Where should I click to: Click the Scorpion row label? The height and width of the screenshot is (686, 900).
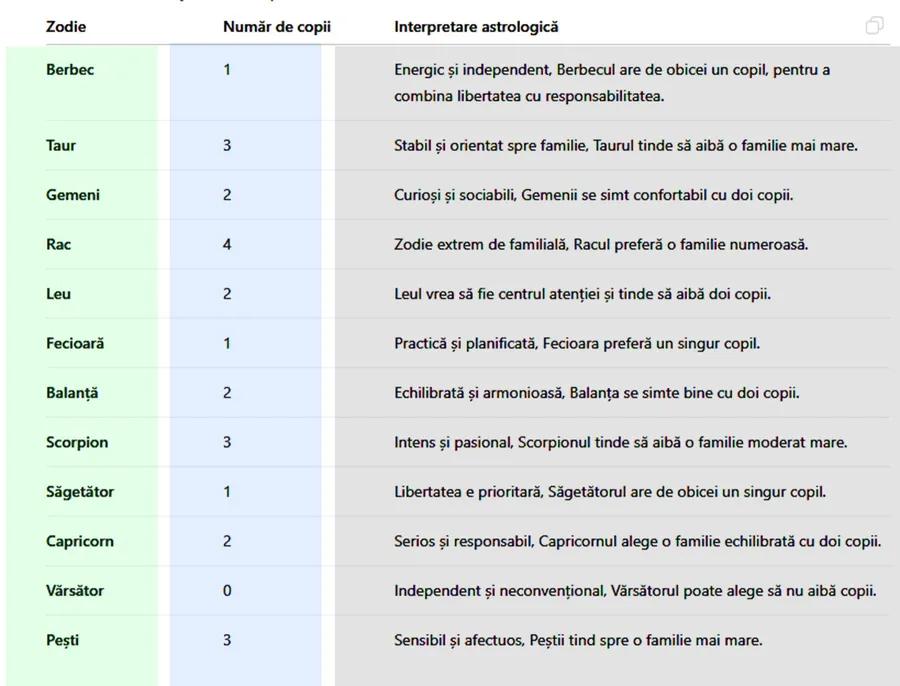77,442
